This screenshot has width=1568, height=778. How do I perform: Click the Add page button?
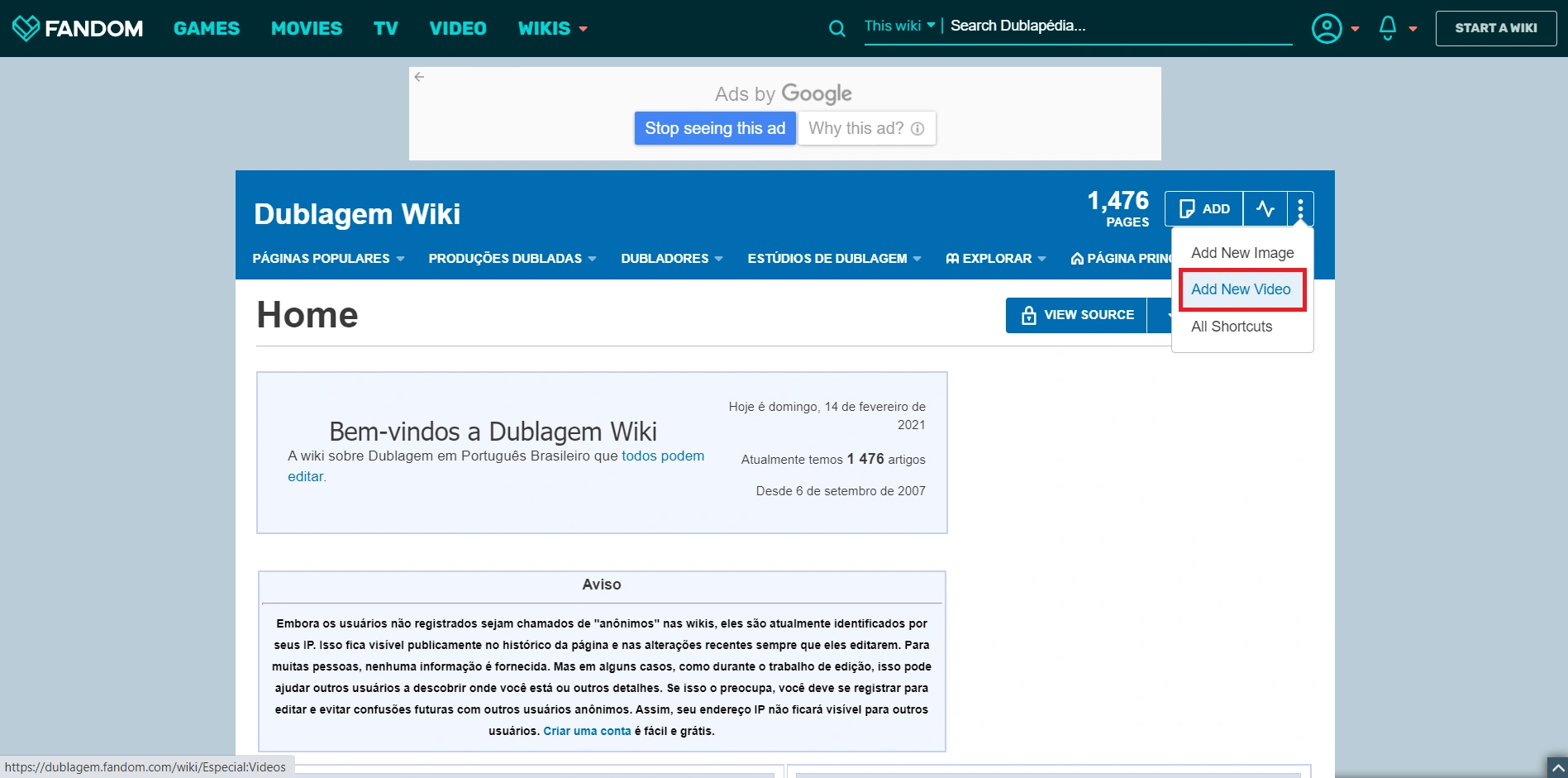1204,208
